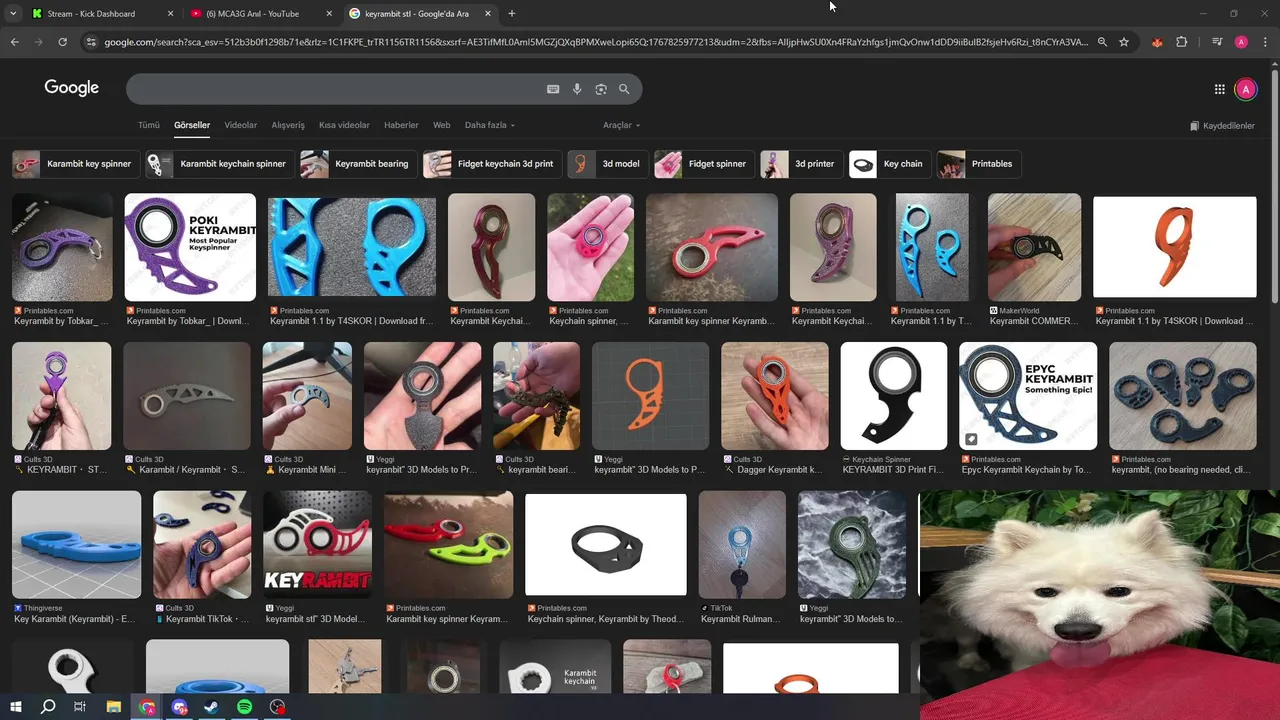
Task: Click the Chrome profile avatar in toolbar
Action: click(x=1241, y=42)
